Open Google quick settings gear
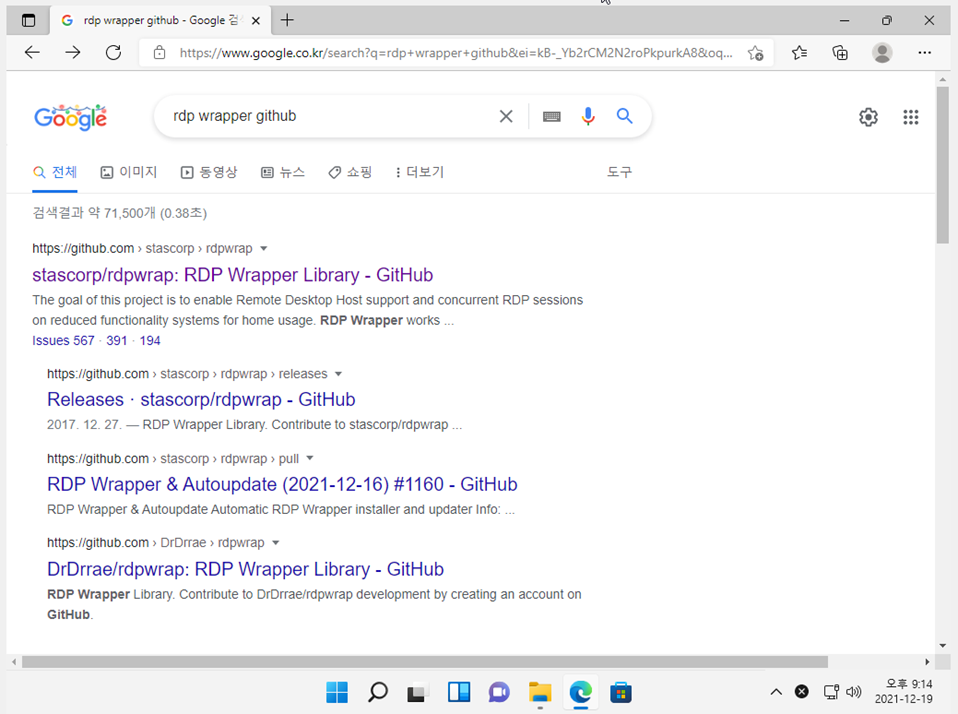958x714 pixels. point(868,117)
